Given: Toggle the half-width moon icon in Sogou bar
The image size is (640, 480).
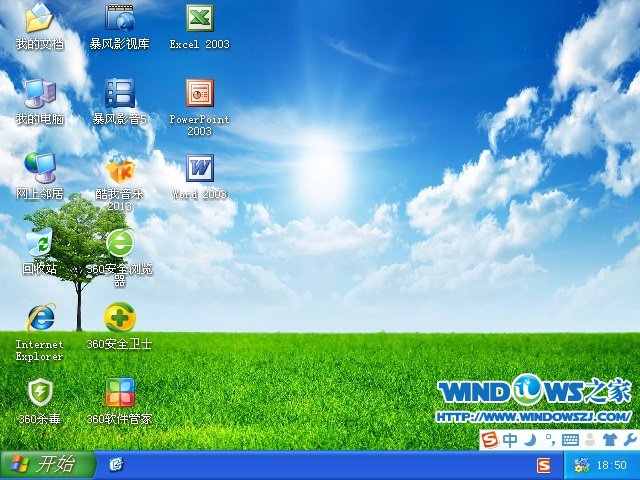Looking at the screenshot, I should (530, 440).
